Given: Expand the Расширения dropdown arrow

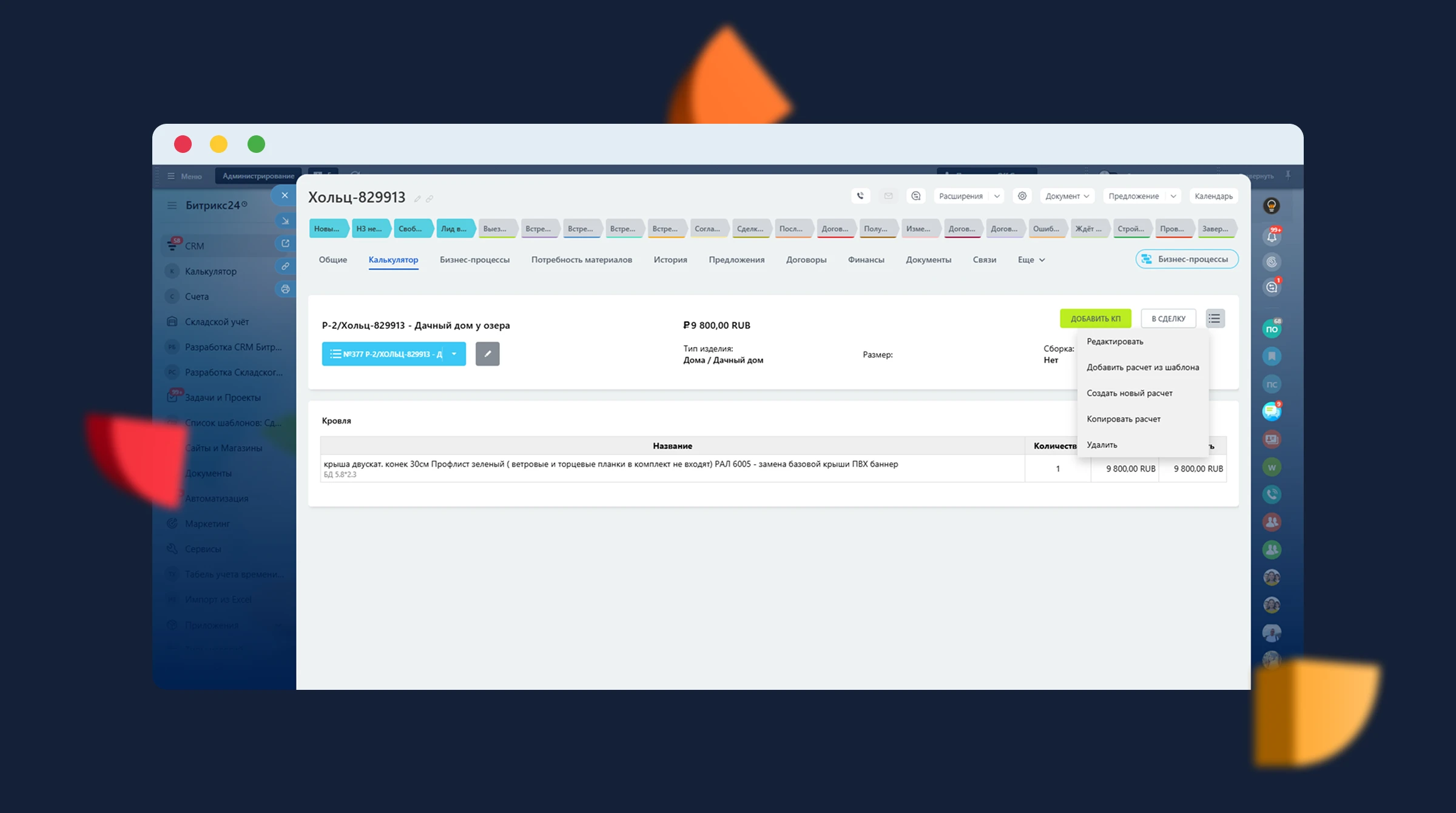Looking at the screenshot, I should click(997, 196).
